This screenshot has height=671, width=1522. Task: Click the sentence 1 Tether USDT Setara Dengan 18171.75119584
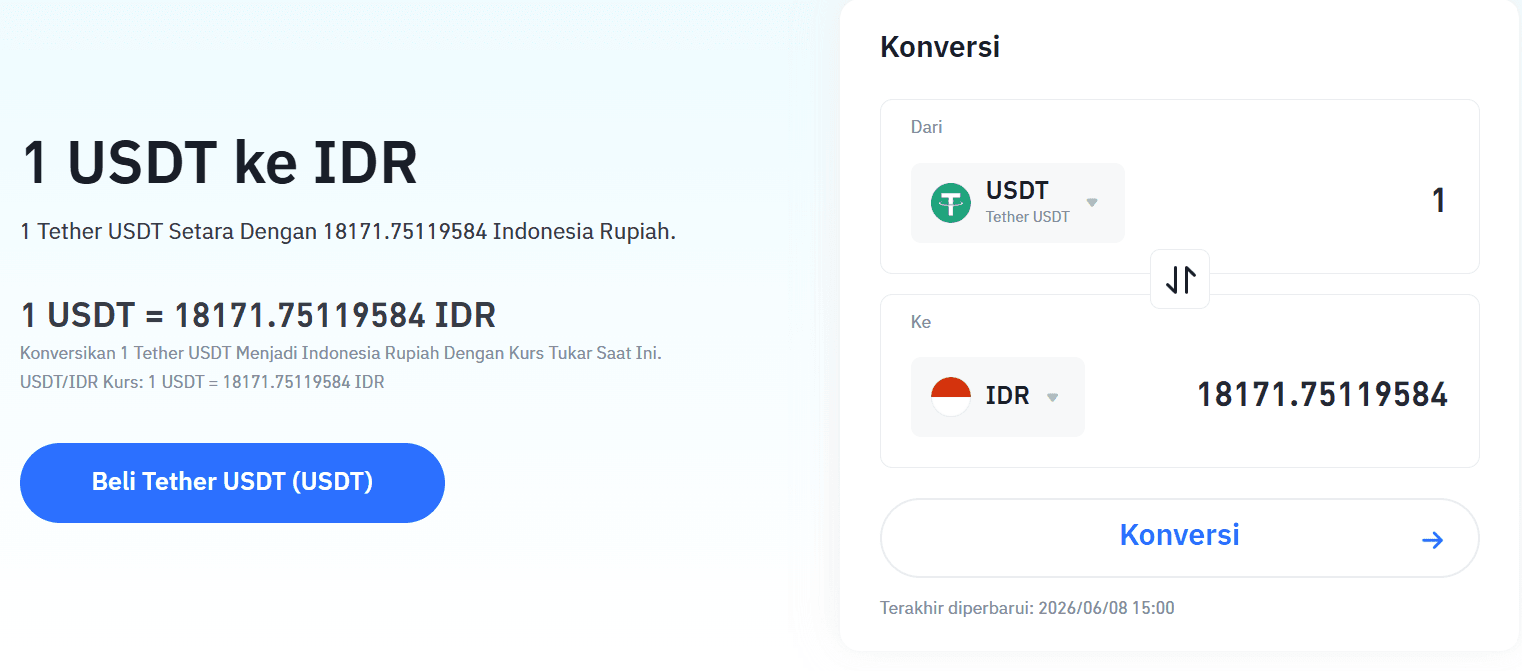tap(348, 232)
